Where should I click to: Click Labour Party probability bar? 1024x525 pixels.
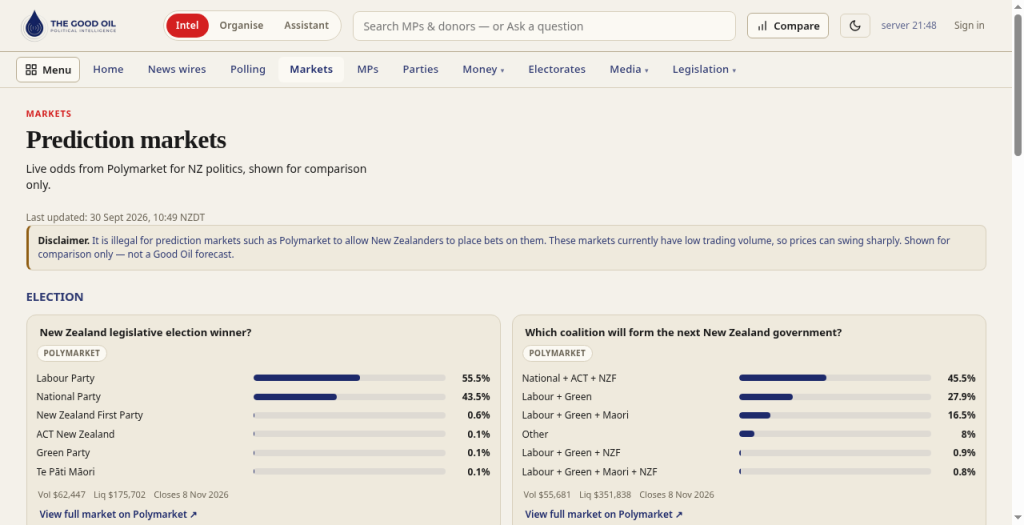click(x=349, y=378)
